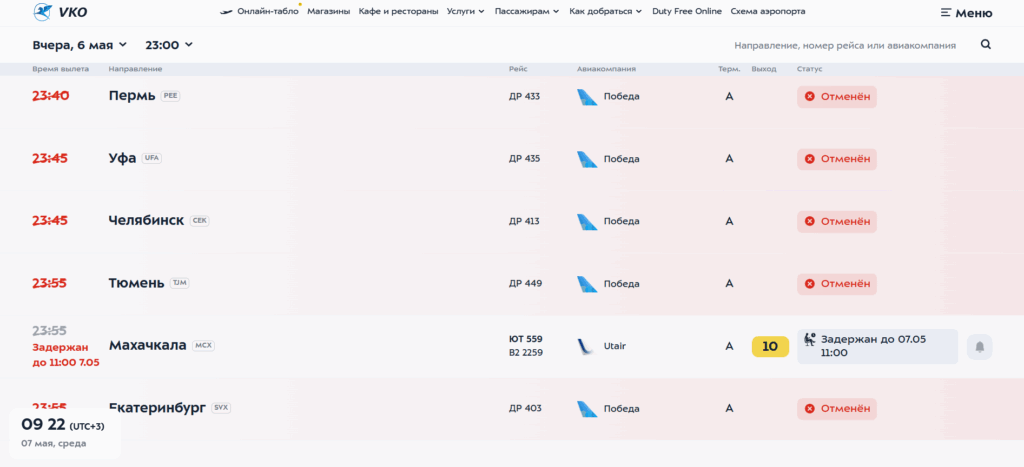The image size is (1024, 467).
Task: Open Схема аэропорта page
Action: coord(768,11)
